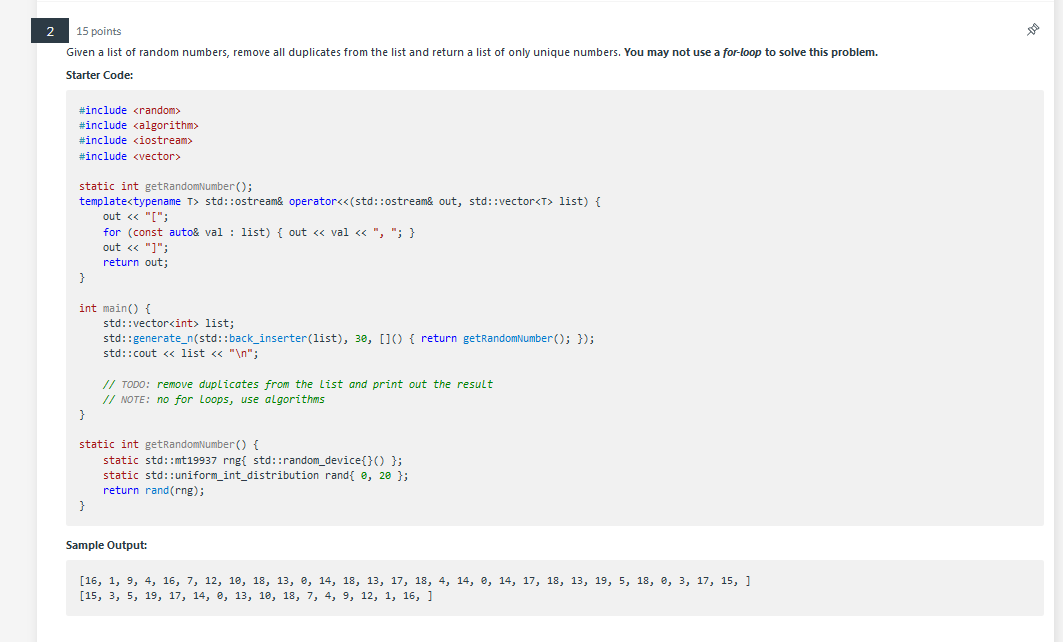Select the template operator<< overload line
Image resolution: width=1063 pixels, height=642 pixels.
pos(350,201)
